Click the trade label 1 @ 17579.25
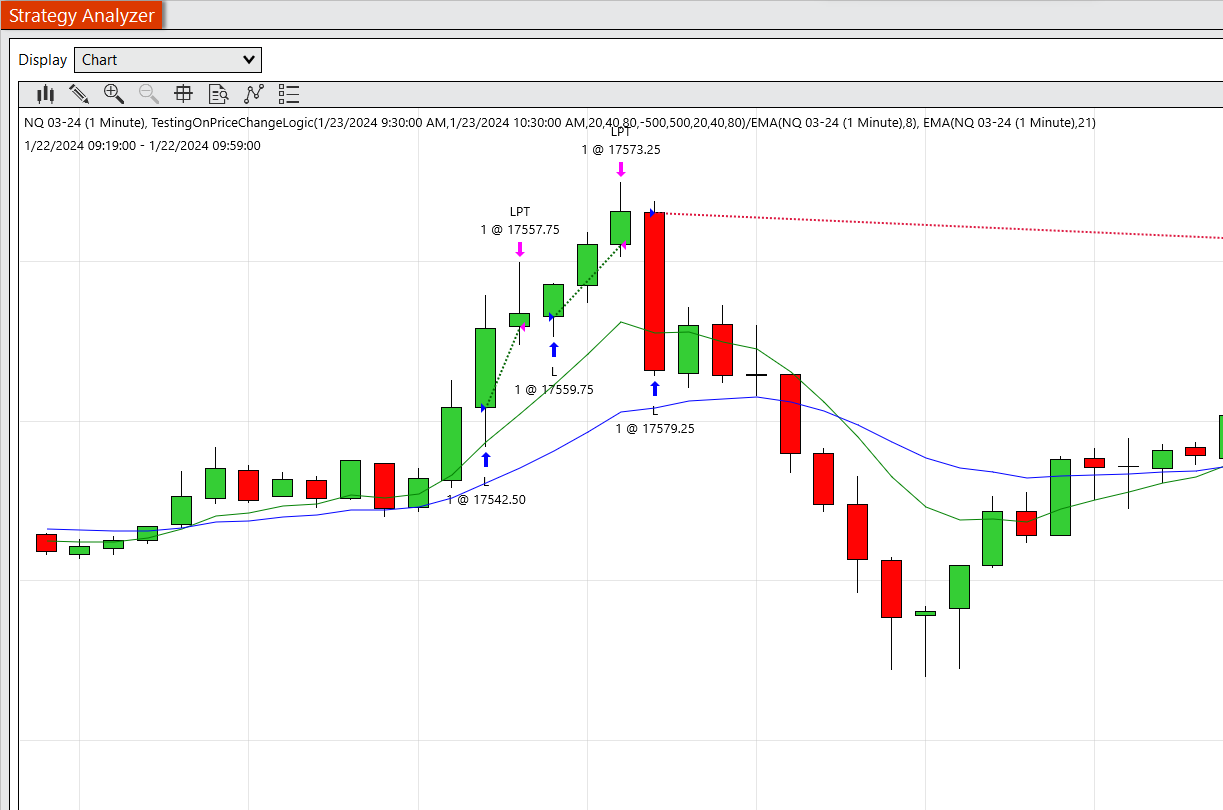Viewport: 1223px width, 810px height. (655, 428)
